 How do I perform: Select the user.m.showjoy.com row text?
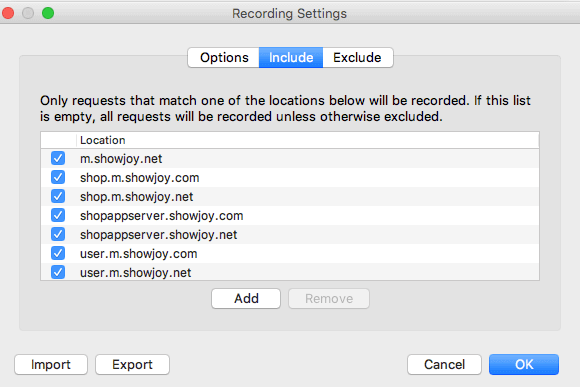click(x=138, y=254)
